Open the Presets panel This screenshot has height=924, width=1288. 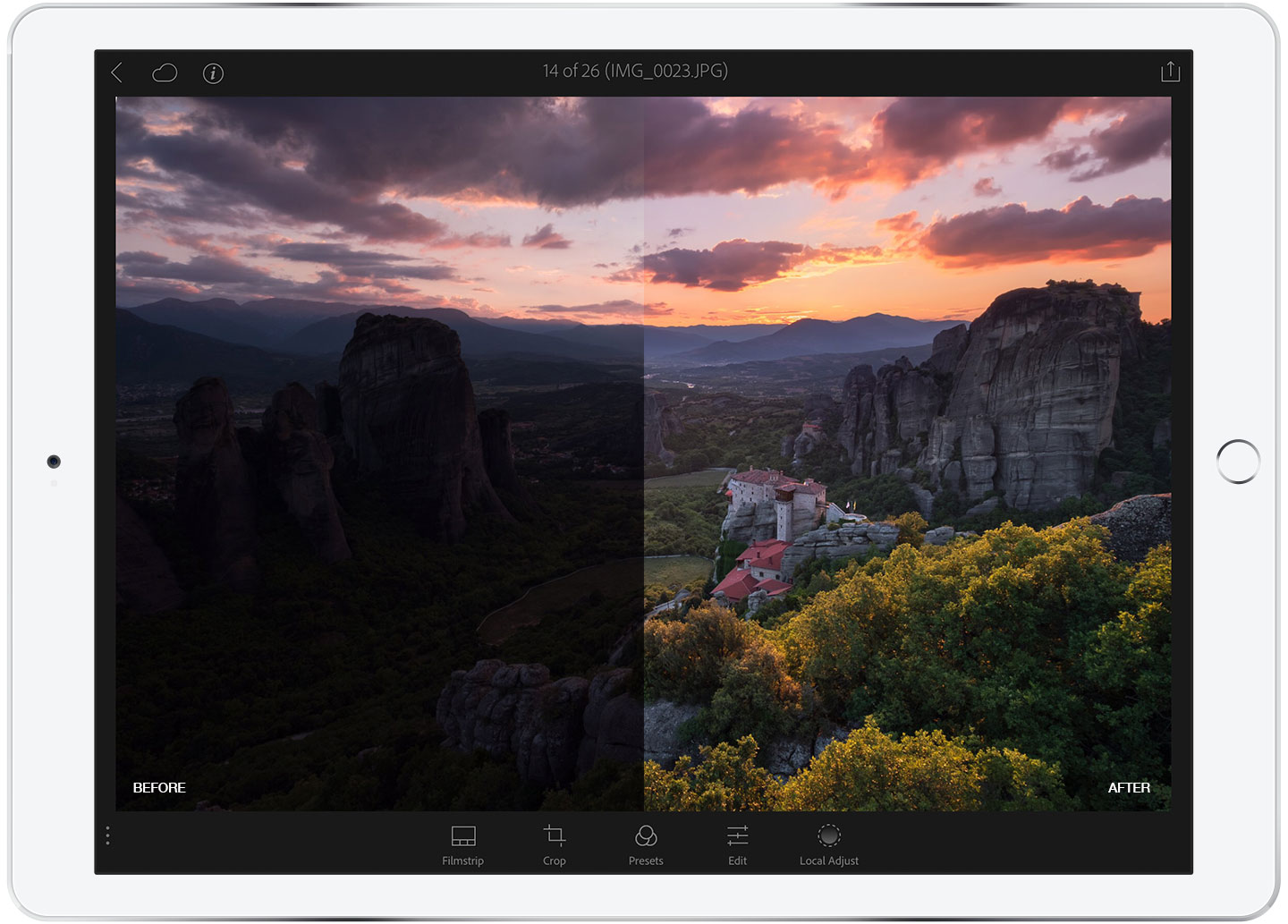[646, 845]
